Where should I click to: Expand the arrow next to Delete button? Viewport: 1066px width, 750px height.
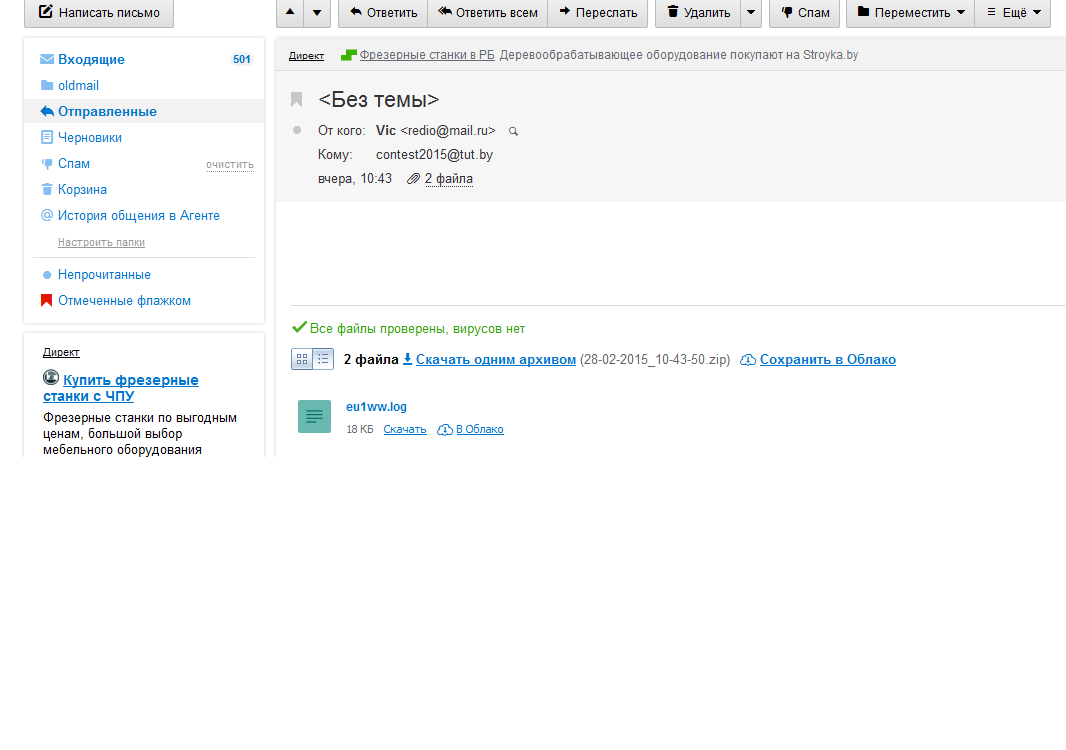point(750,13)
